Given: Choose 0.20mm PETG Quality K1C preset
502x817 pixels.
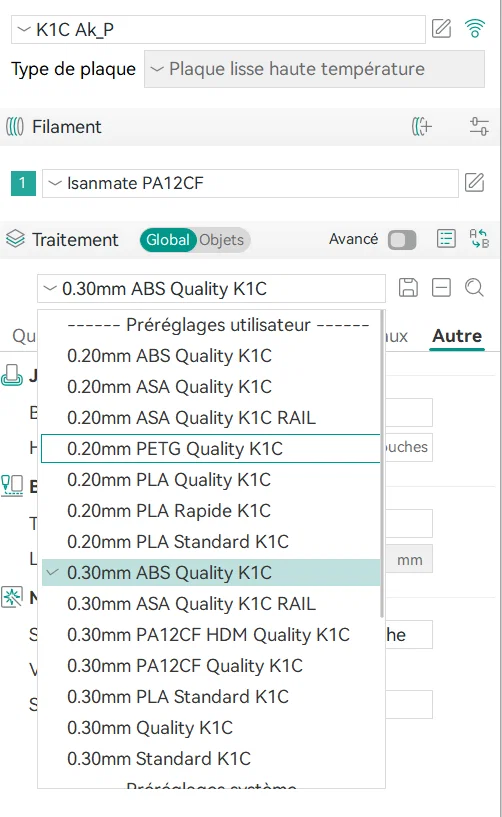Looking at the screenshot, I should coord(210,449).
